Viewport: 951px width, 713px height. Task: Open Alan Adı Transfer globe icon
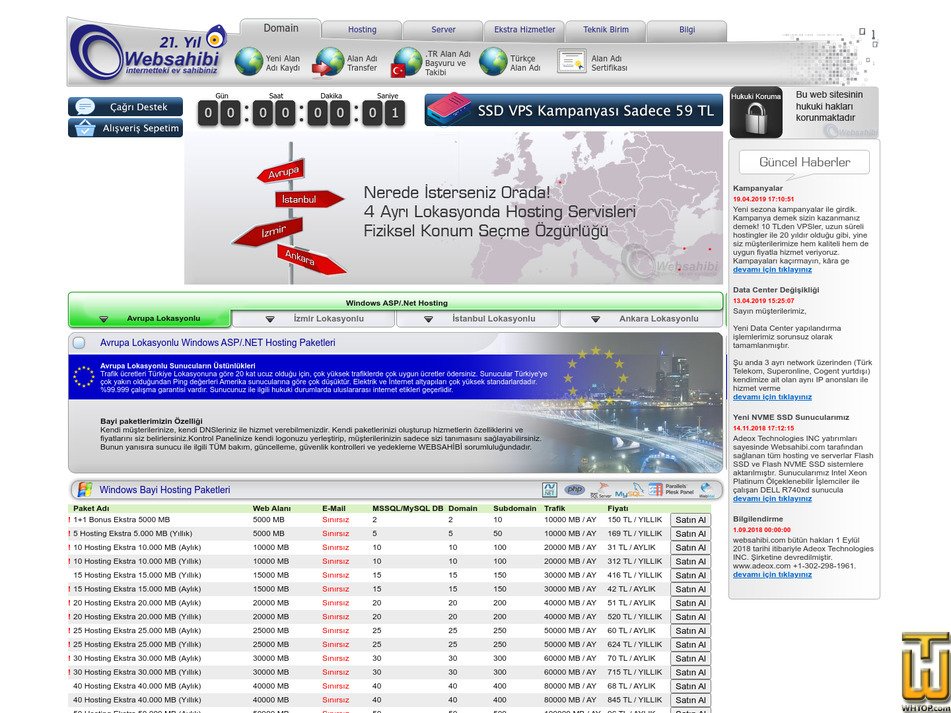coord(328,61)
